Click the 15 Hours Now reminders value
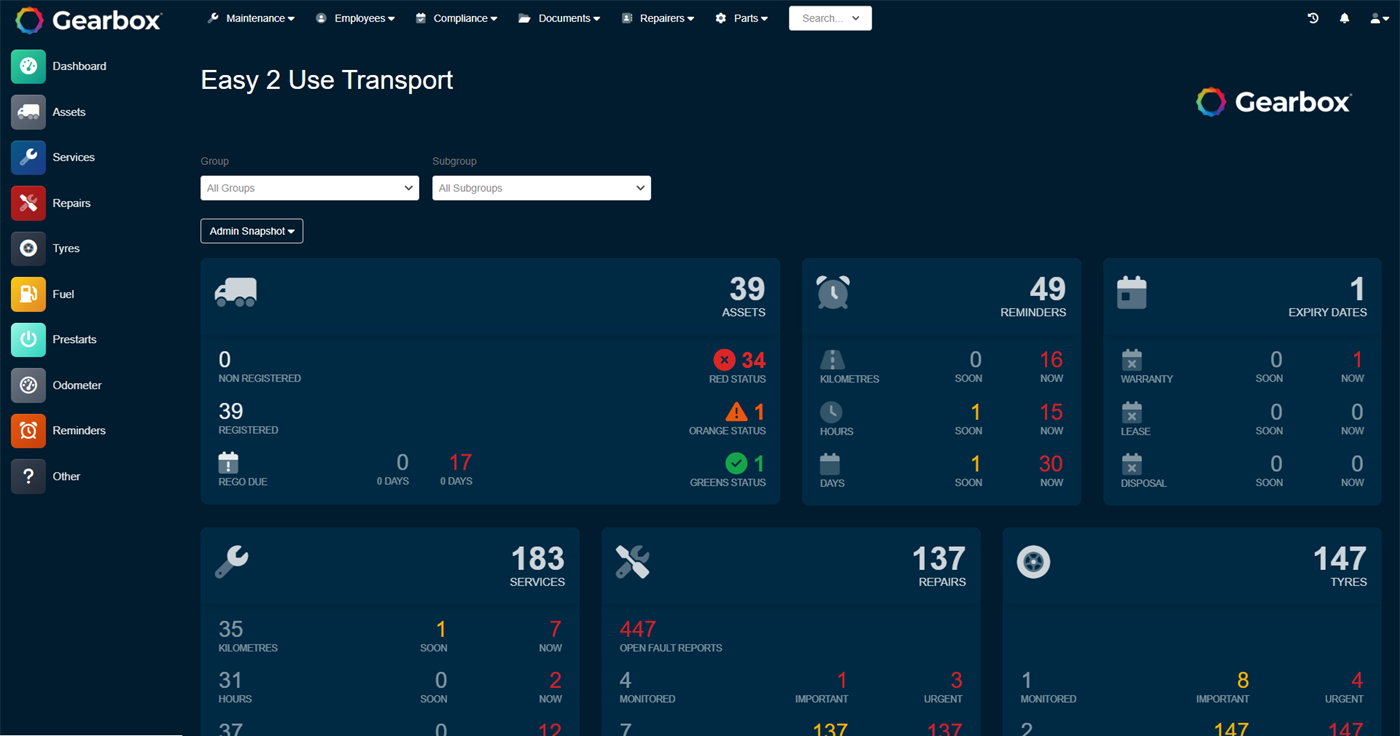The width and height of the screenshot is (1400, 736). (1051, 412)
